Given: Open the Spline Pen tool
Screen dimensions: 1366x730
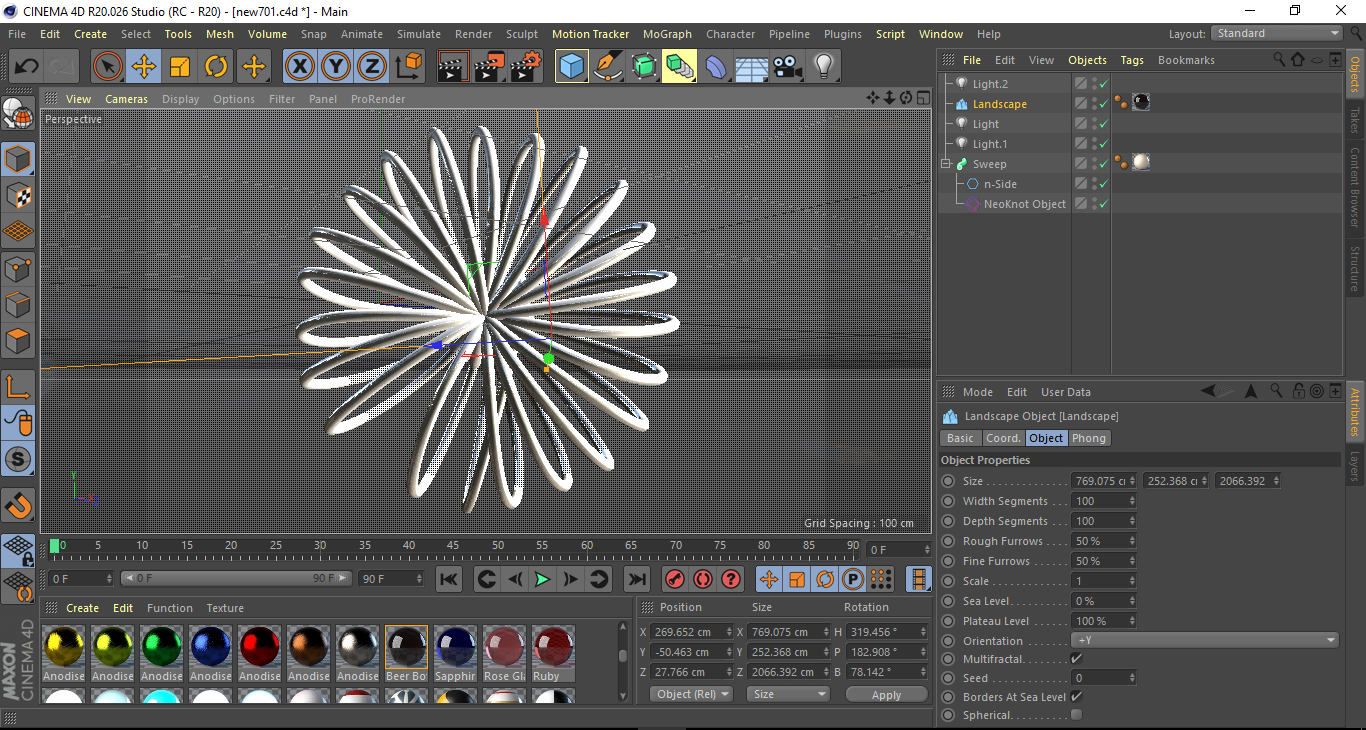Looking at the screenshot, I should tap(608, 67).
